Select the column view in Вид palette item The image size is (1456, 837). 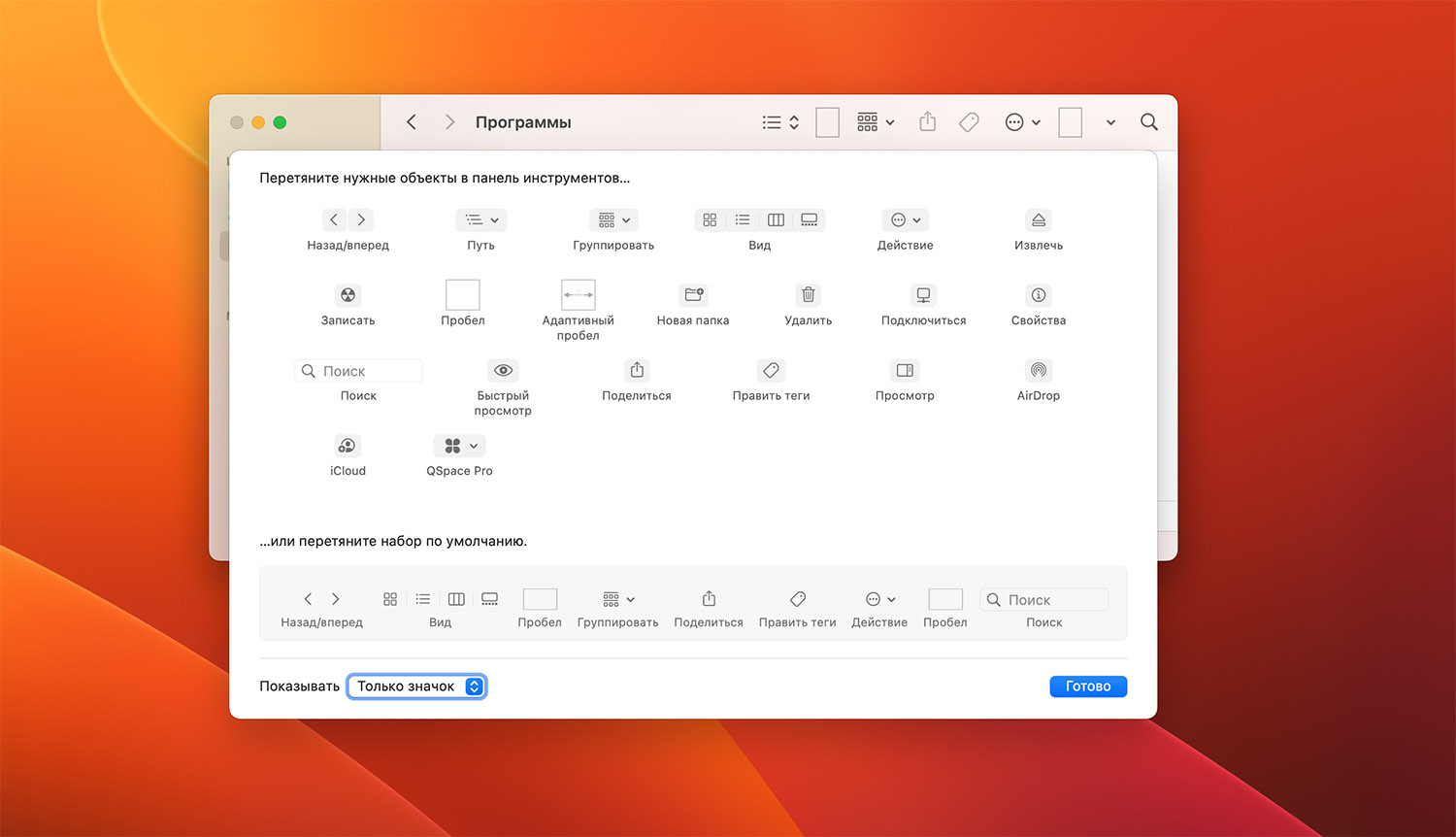click(x=776, y=220)
